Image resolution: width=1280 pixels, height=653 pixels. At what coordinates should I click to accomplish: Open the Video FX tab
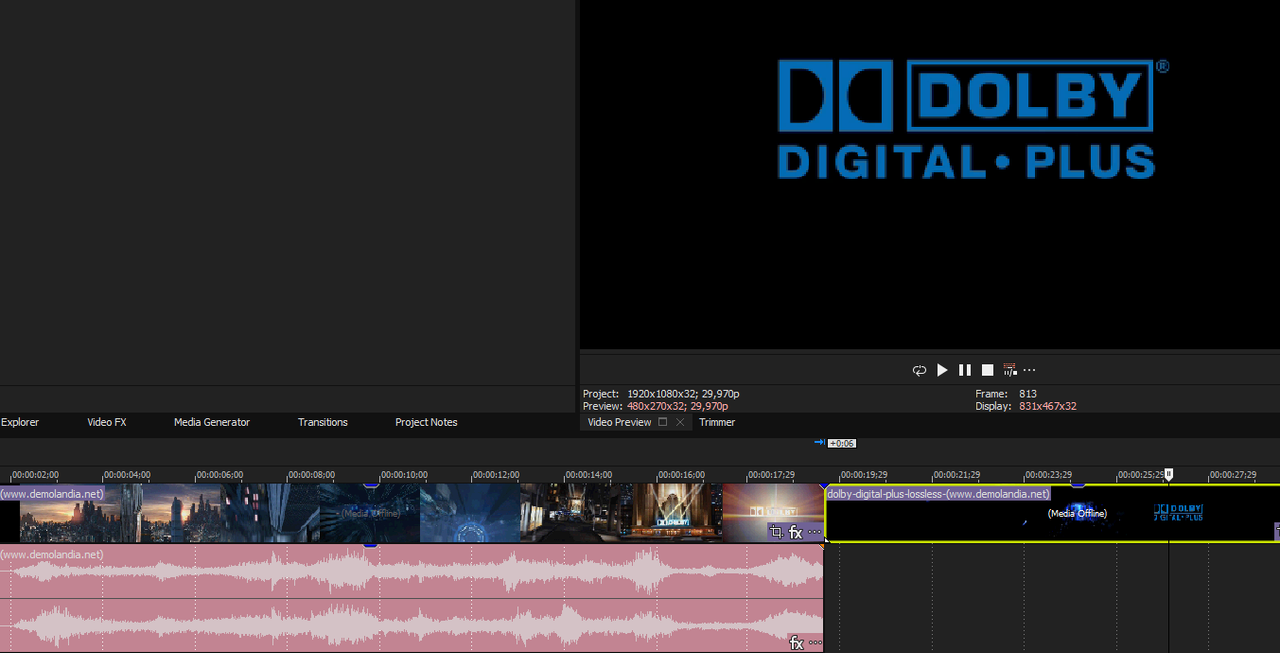(x=107, y=422)
